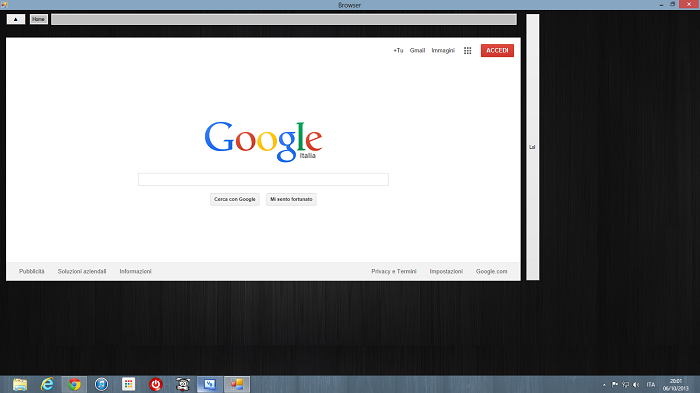Image resolution: width=700 pixels, height=393 pixels.
Task: Click the Cerca con Google button
Action: 235,199
